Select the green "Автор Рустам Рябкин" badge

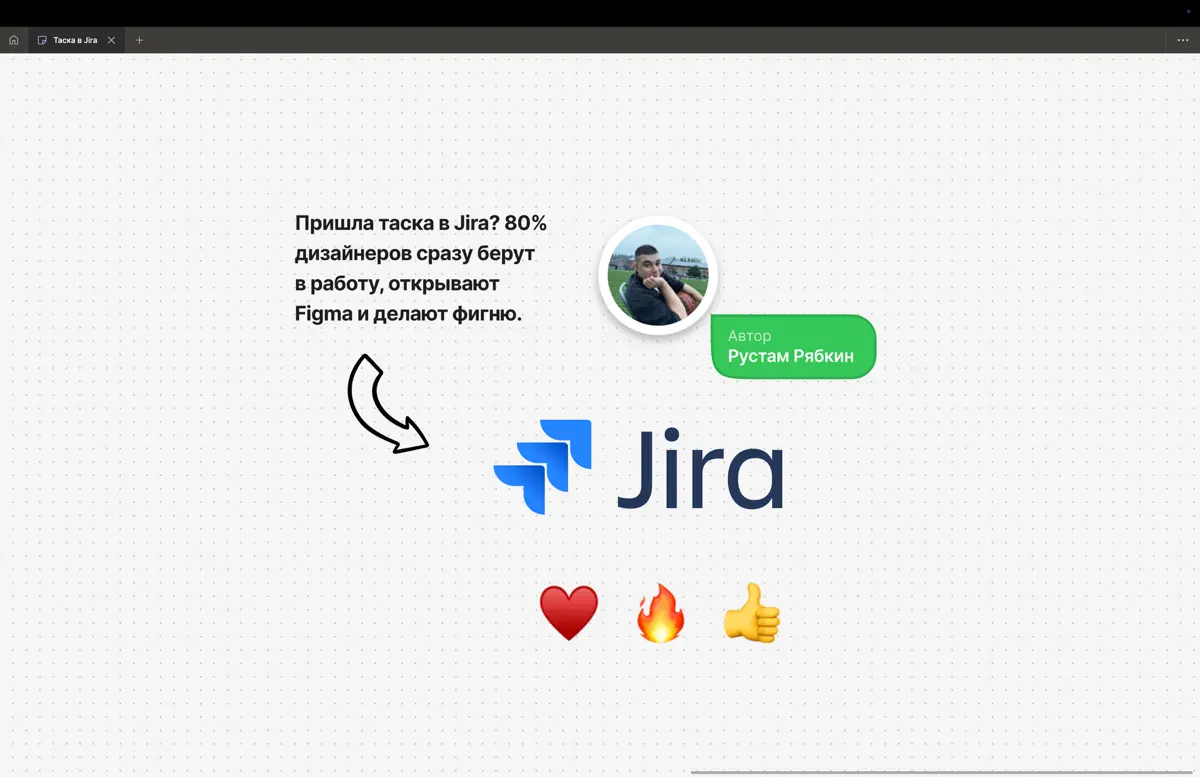coord(793,347)
